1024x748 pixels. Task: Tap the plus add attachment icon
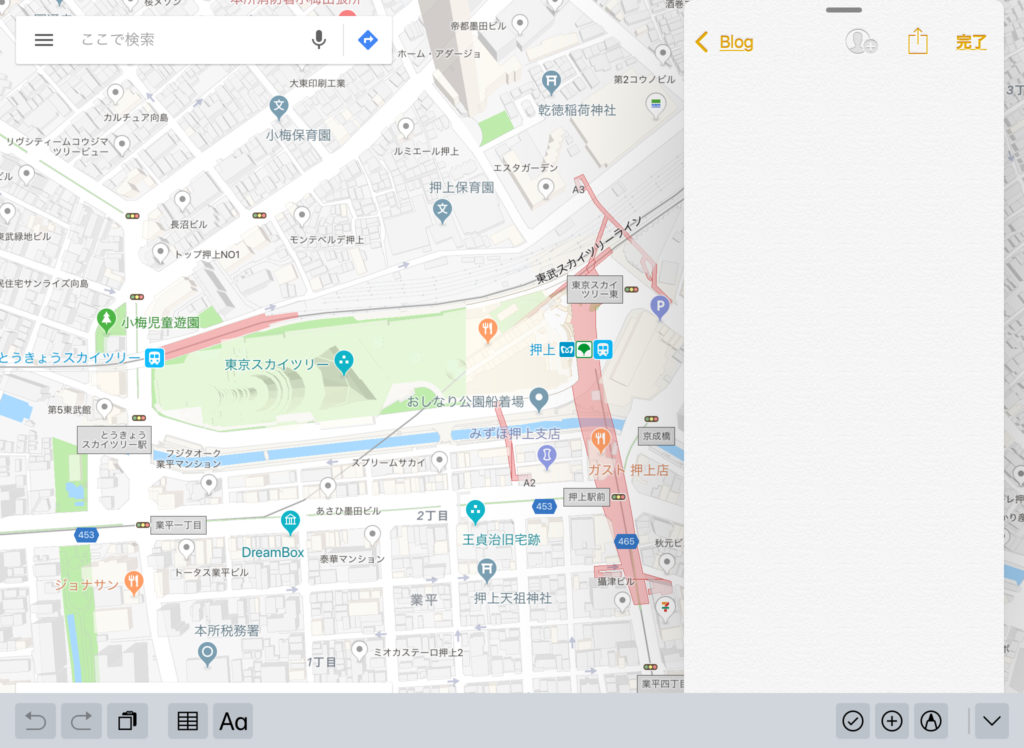[x=892, y=721]
